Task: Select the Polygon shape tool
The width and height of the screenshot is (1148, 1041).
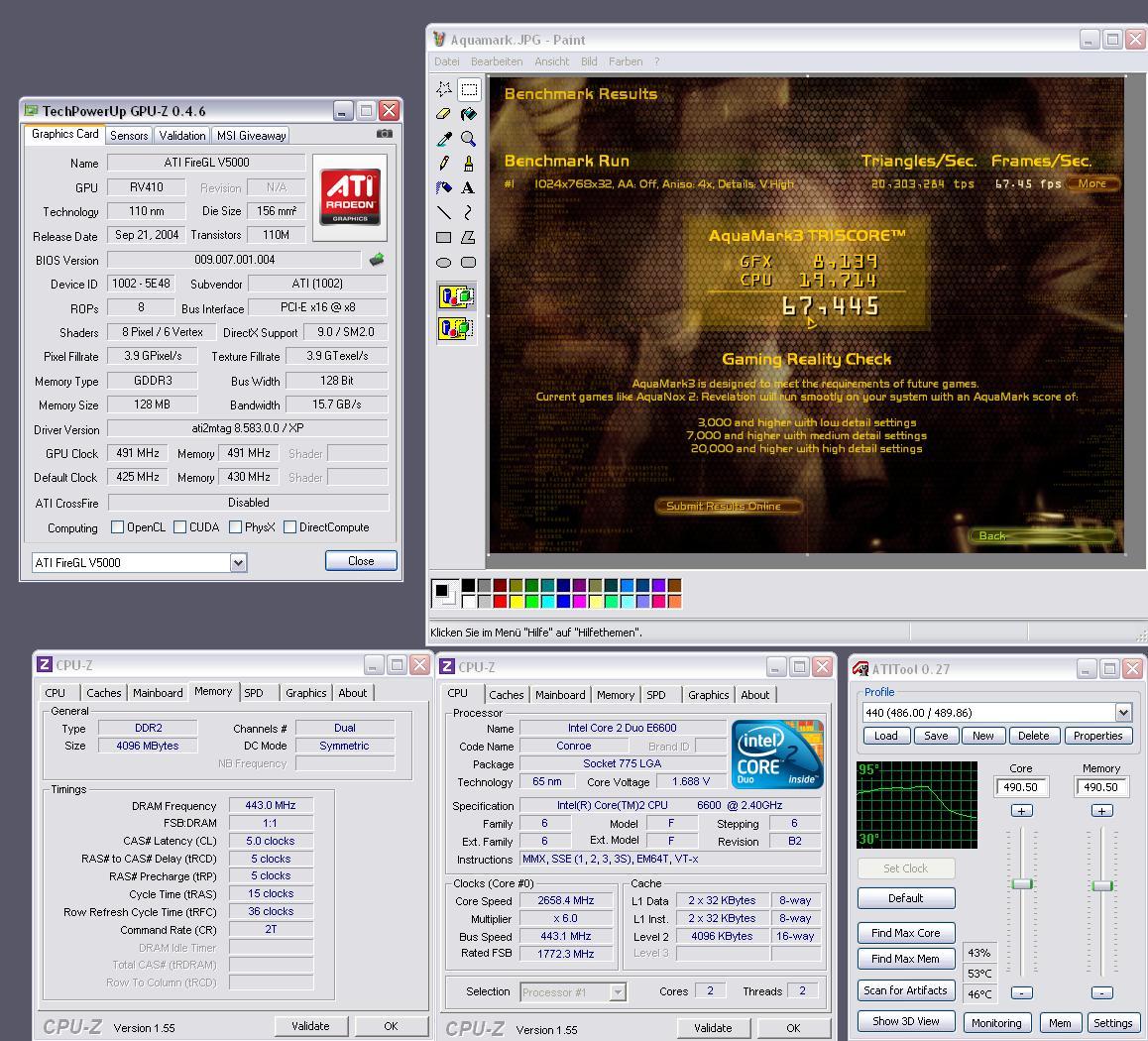Action: point(469,237)
